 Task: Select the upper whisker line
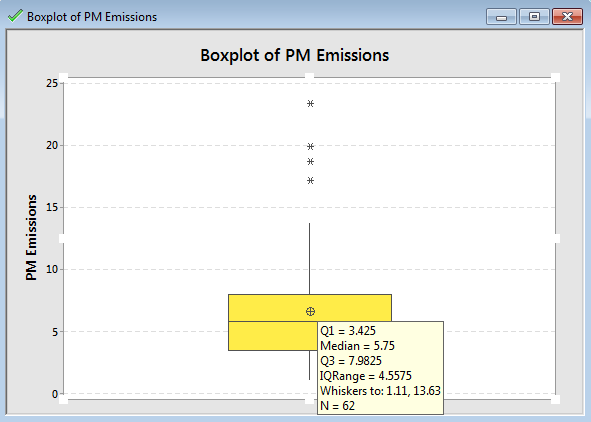click(x=309, y=258)
